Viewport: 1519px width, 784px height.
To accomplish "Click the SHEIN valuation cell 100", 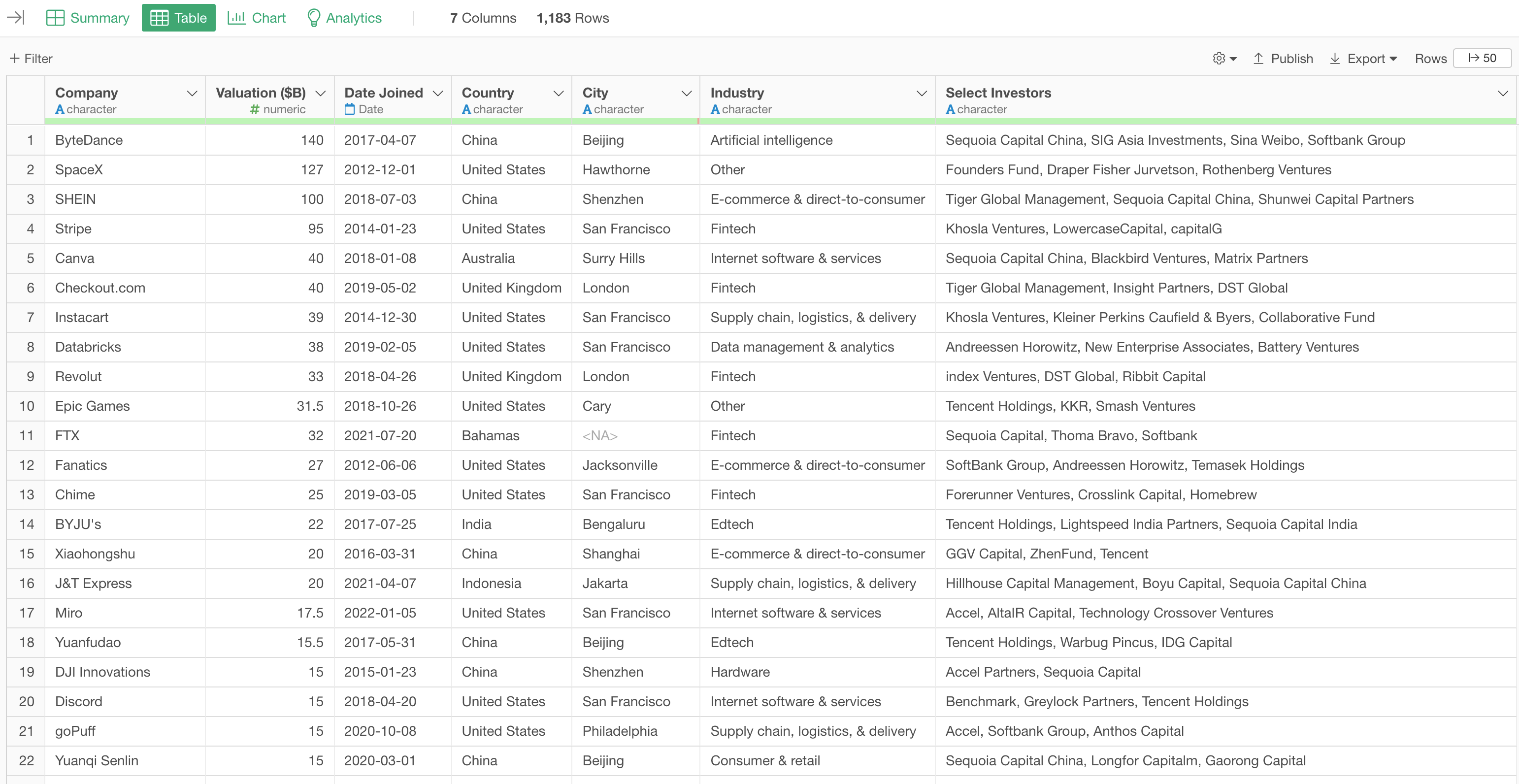I will [x=270, y=199].
